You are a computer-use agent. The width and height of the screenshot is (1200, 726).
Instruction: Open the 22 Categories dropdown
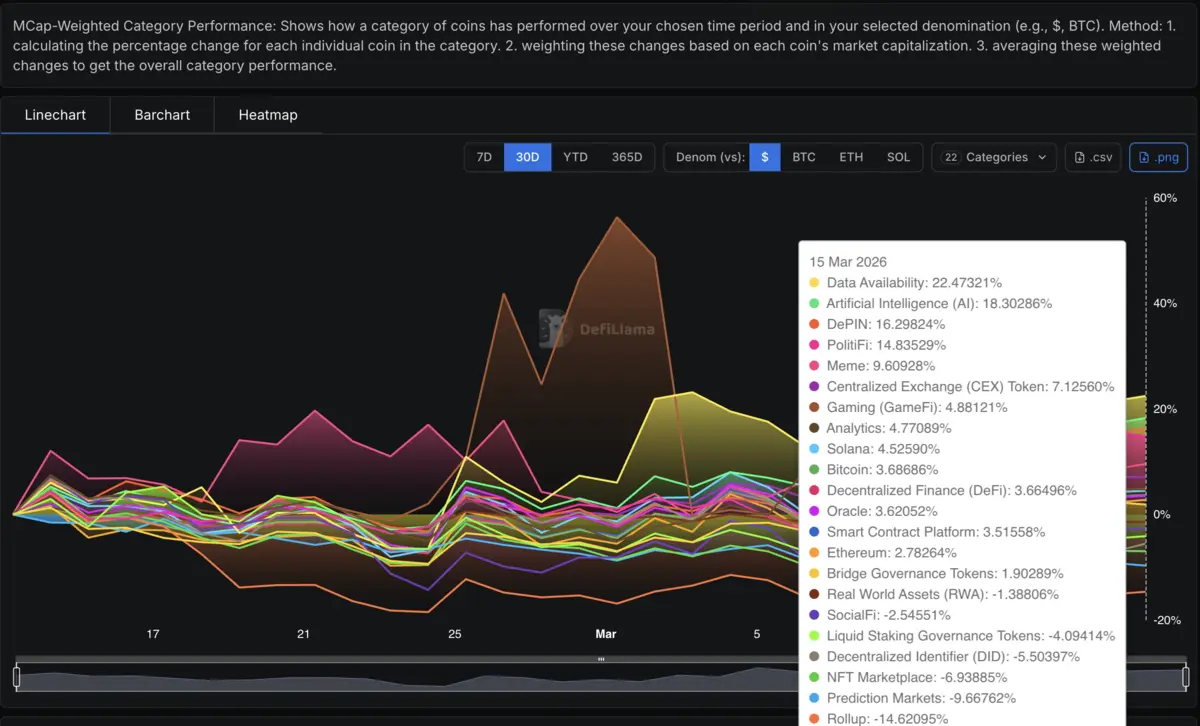click(994, 157)
